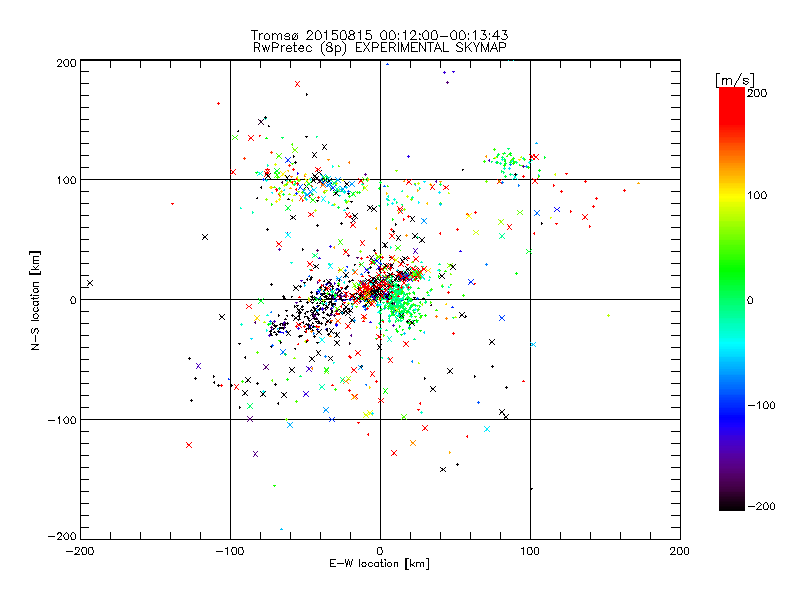Viewport: 800px width, 600px height.
Task: Click the x-axis tick label '100'
Action: [x=530, y=551]
